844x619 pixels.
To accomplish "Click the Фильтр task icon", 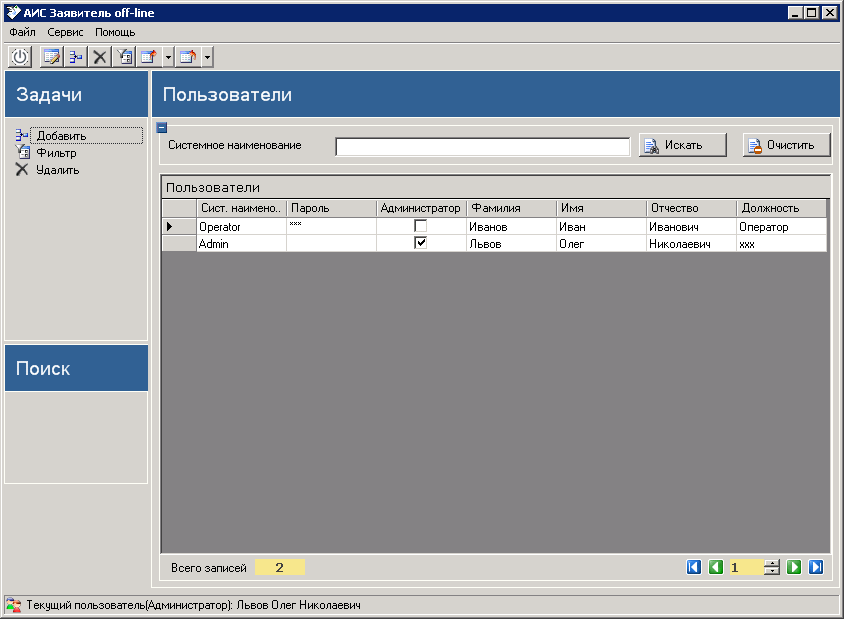I will 22,152.
